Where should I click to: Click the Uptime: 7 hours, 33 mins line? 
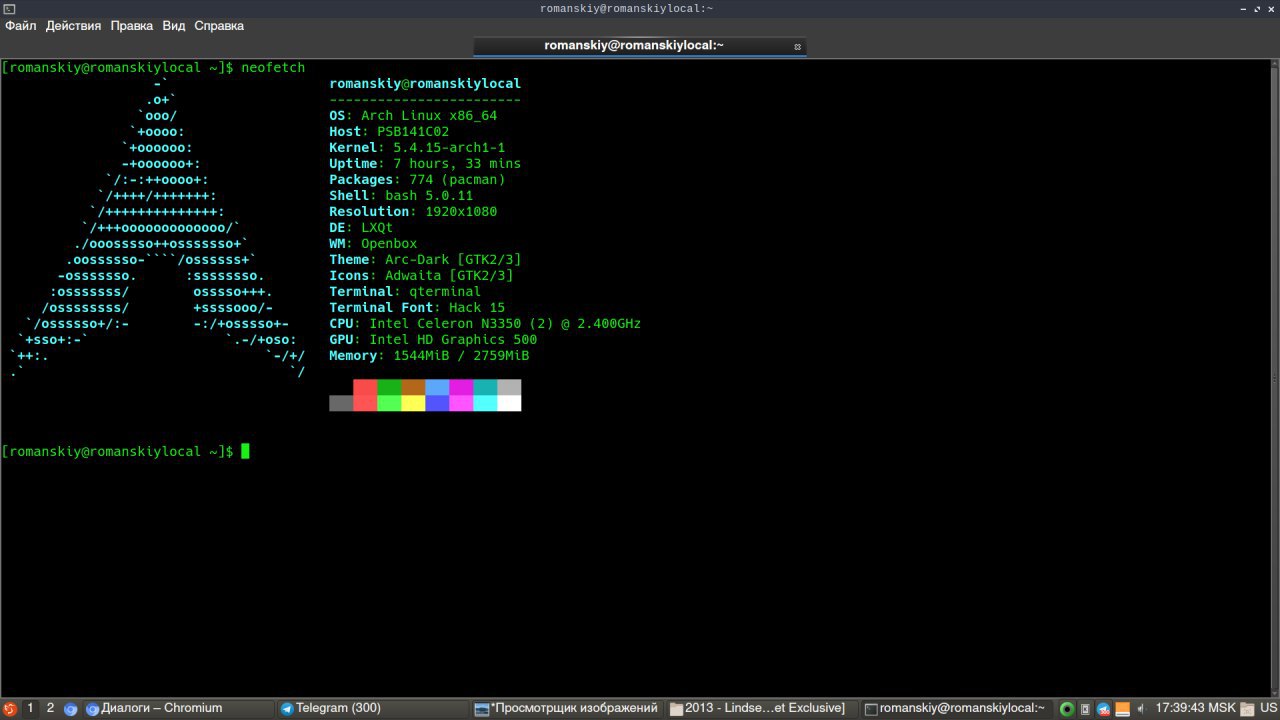pos(425,163)
